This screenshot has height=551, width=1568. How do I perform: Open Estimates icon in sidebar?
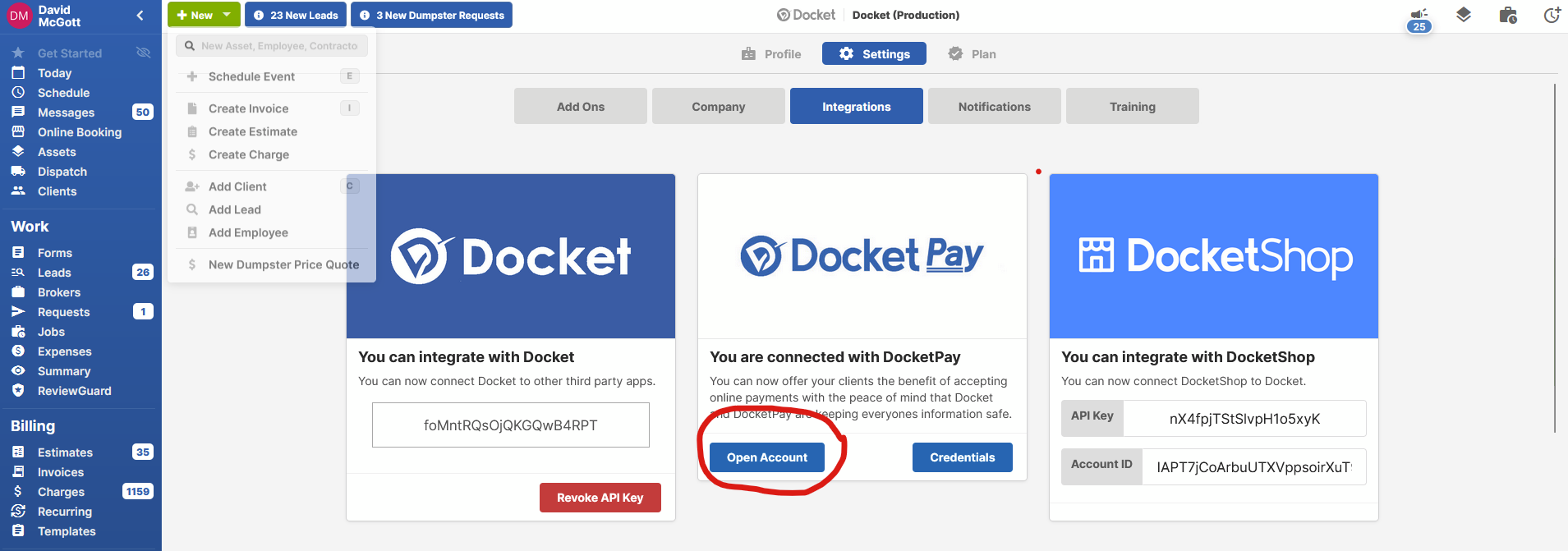(18, 452)
